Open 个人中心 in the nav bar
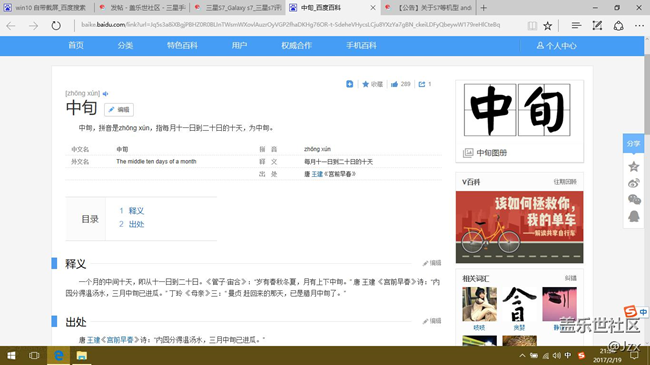 click(x=556, y=46)
